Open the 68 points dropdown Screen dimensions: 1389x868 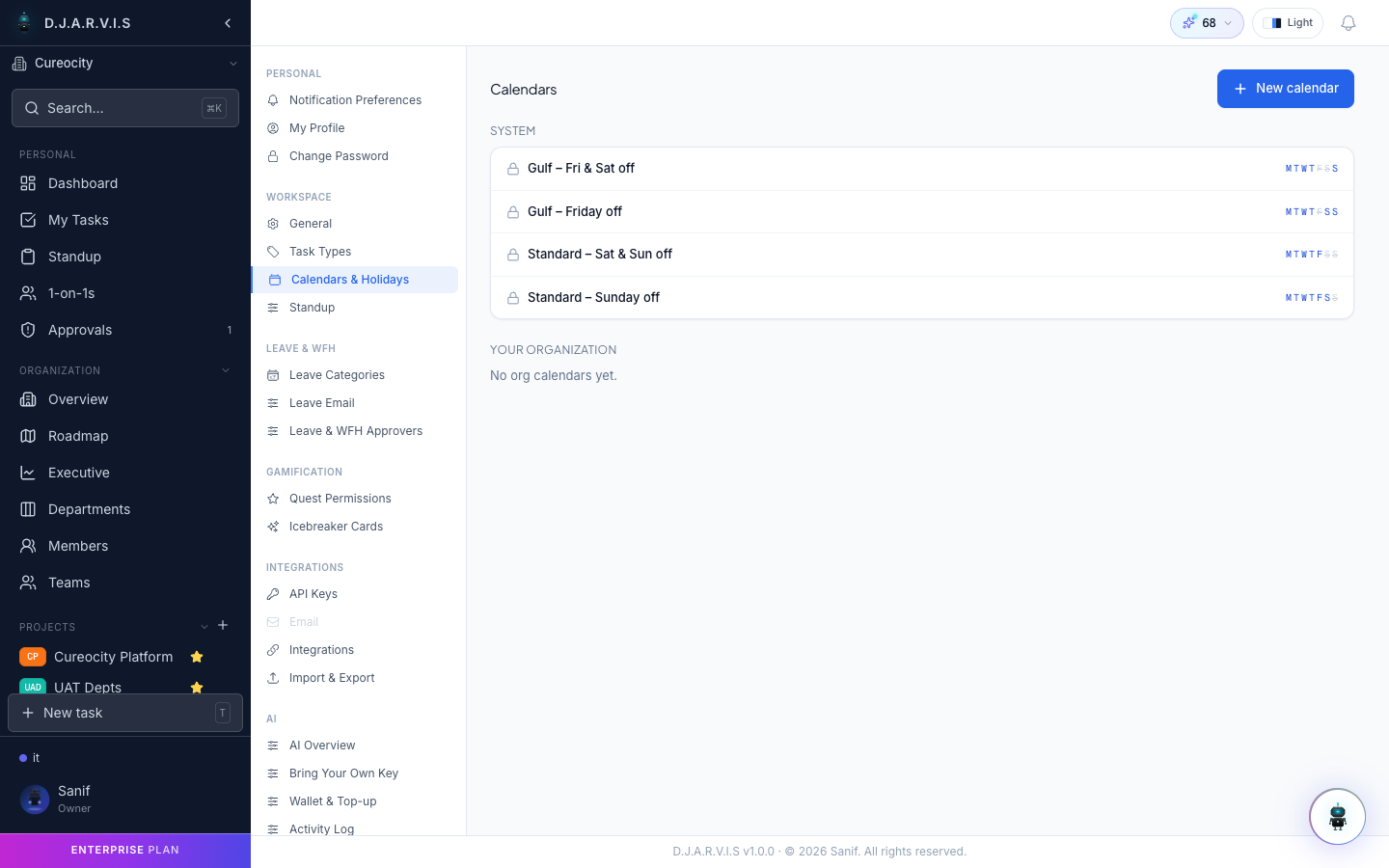[1207, 23]
